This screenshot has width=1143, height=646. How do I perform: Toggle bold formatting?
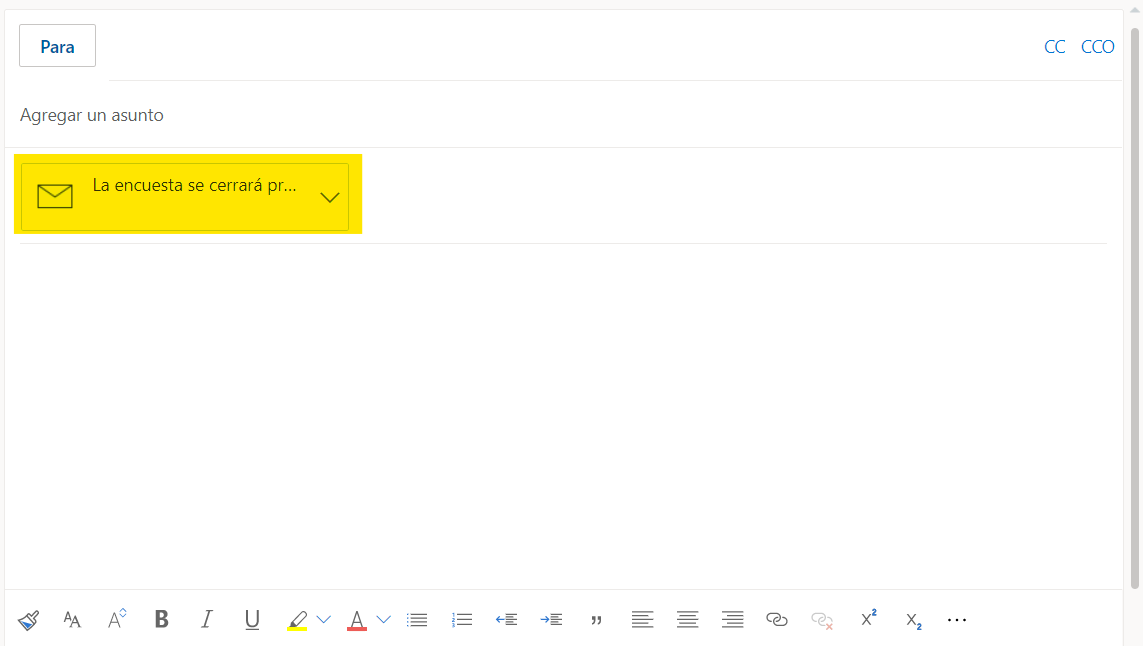point(162,619)
